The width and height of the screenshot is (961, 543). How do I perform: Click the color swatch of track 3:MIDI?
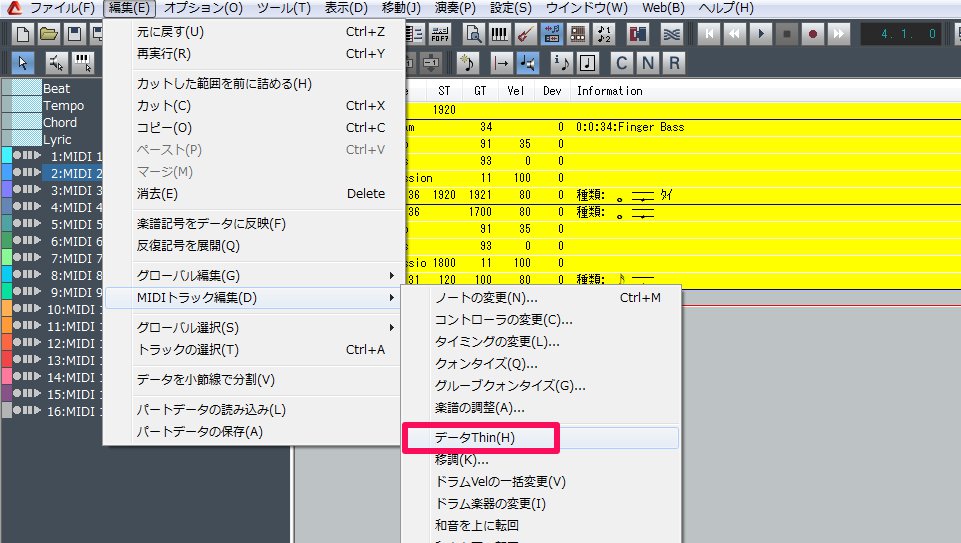click(6, 190)
